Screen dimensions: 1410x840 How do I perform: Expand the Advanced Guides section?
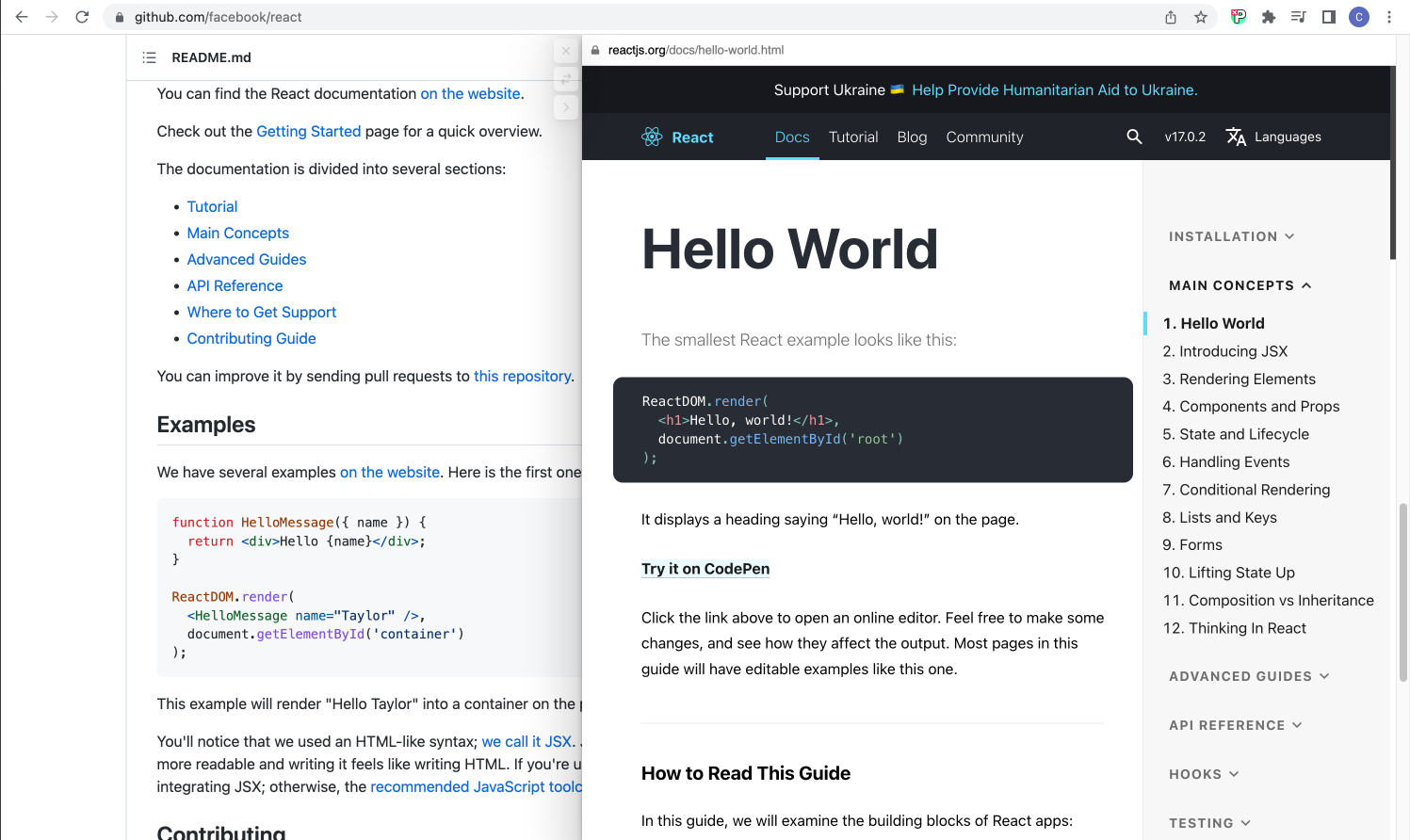click(x=1249, y=676)
